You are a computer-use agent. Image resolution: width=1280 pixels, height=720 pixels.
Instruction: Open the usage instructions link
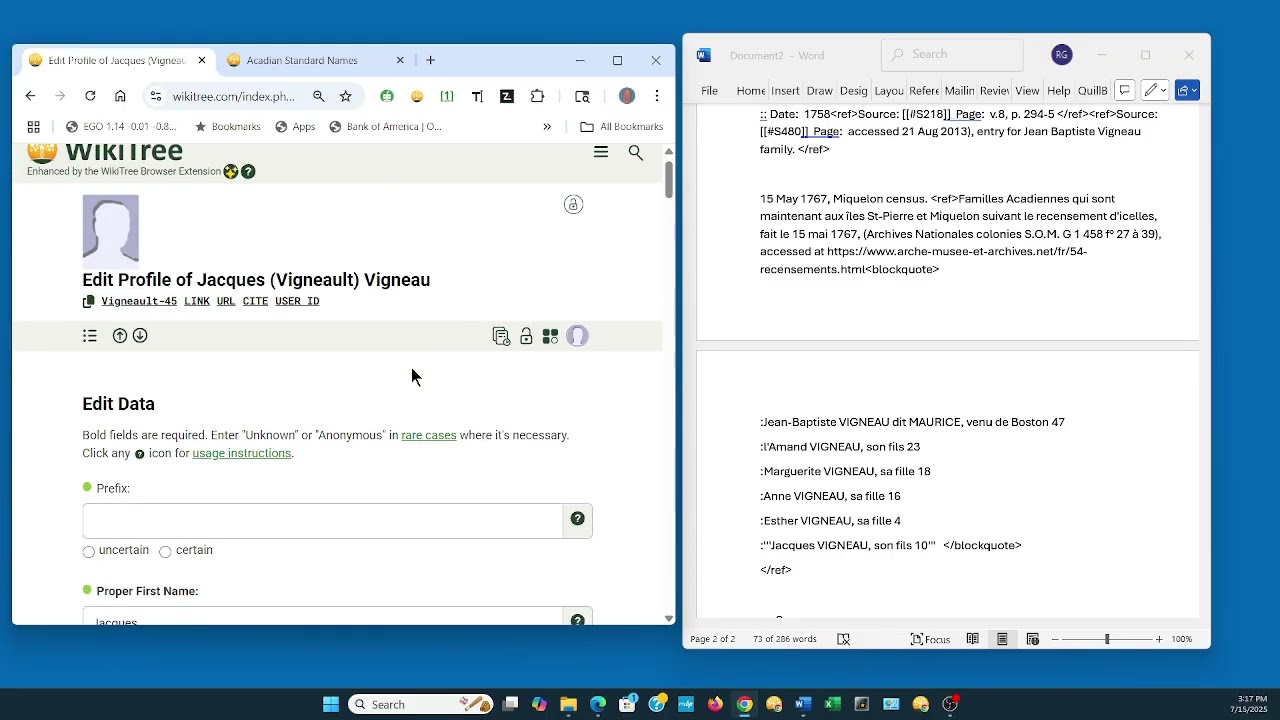pyautogui.click(x=242, y=453)
